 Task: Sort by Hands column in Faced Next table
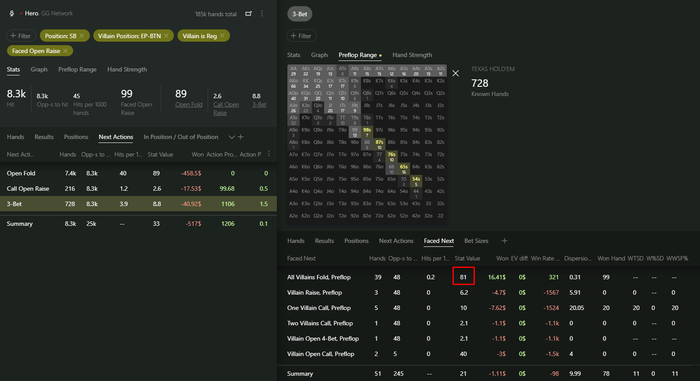pyautogui.click(x=377, y=259)
